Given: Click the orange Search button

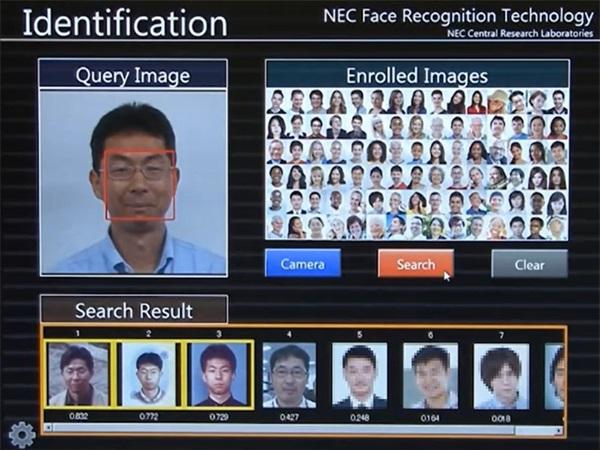Looking at the screenshot, I should (416, 264).
